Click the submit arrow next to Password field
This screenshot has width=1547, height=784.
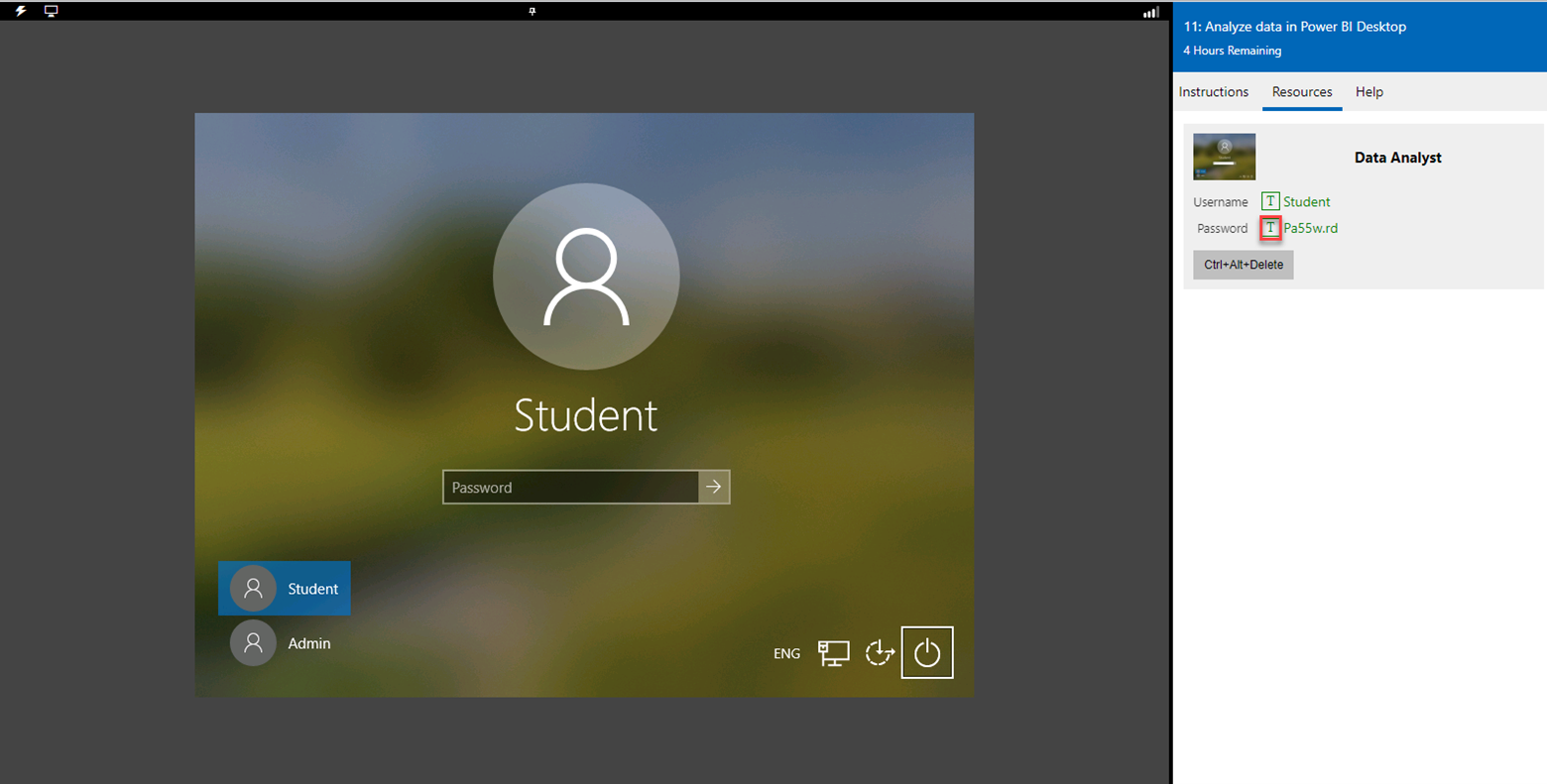714,487
